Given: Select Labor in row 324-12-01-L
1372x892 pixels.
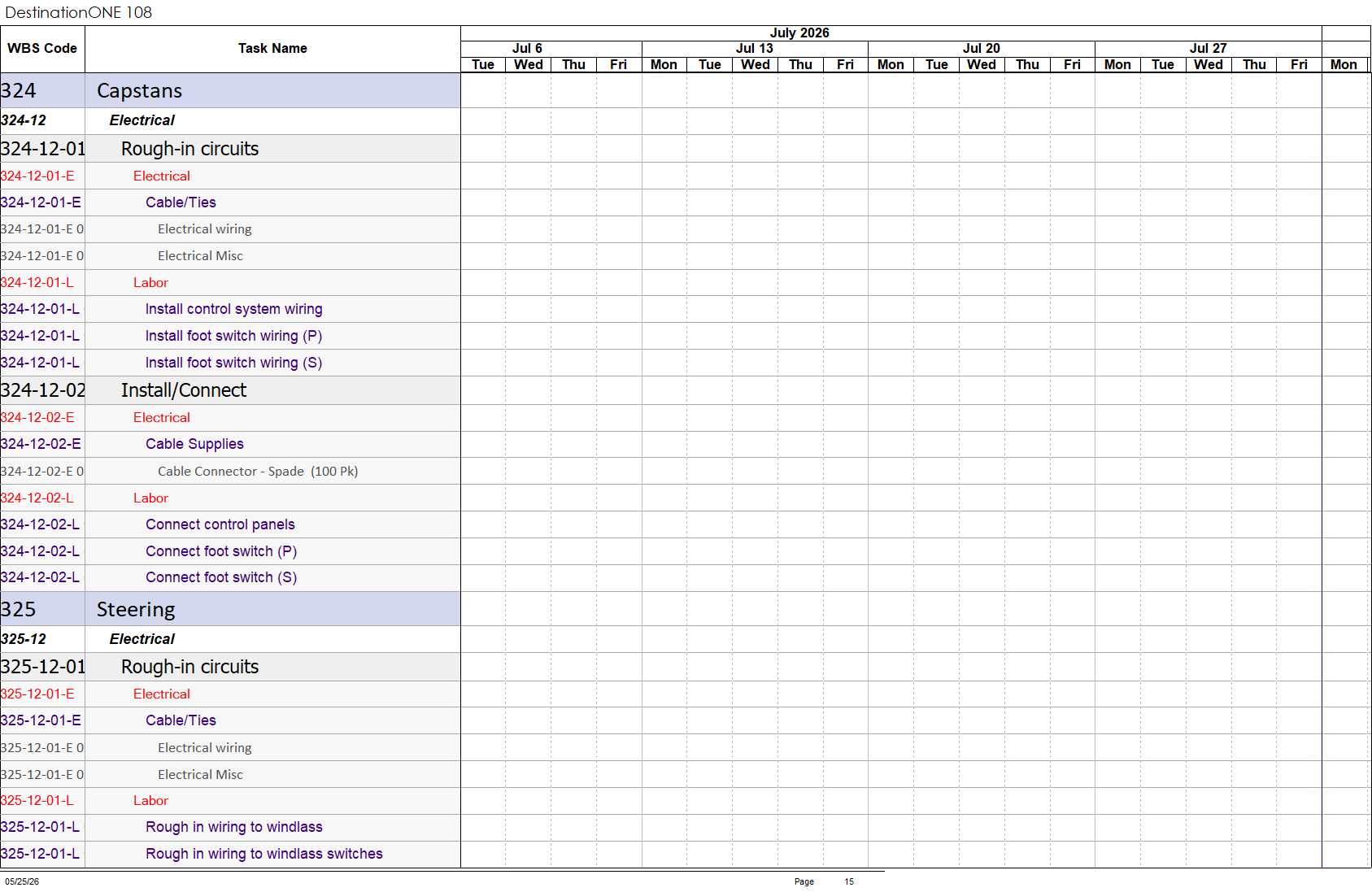Looking at the screenshot, I should [150, 283].
